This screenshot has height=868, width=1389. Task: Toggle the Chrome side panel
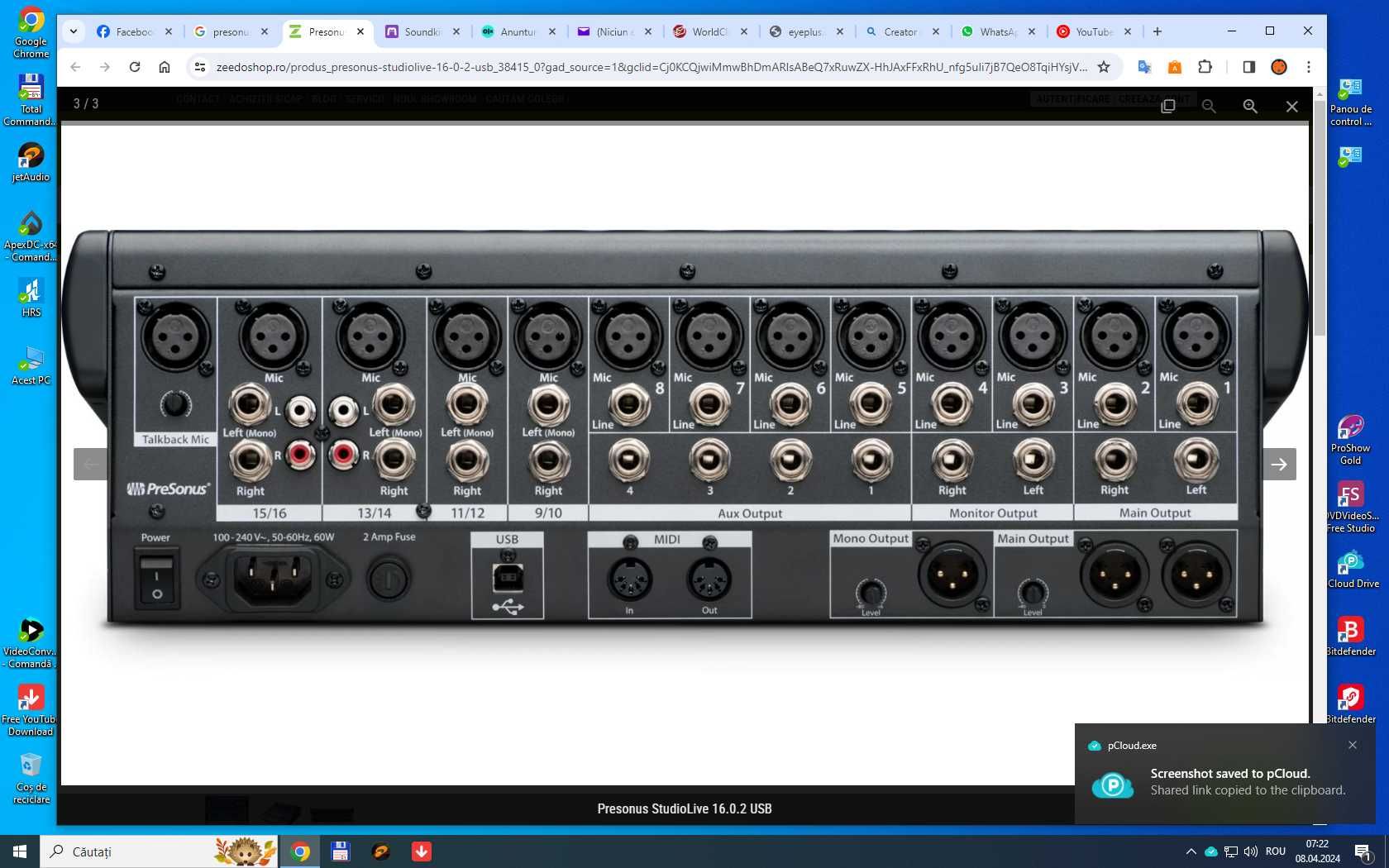click(1248, 67)
